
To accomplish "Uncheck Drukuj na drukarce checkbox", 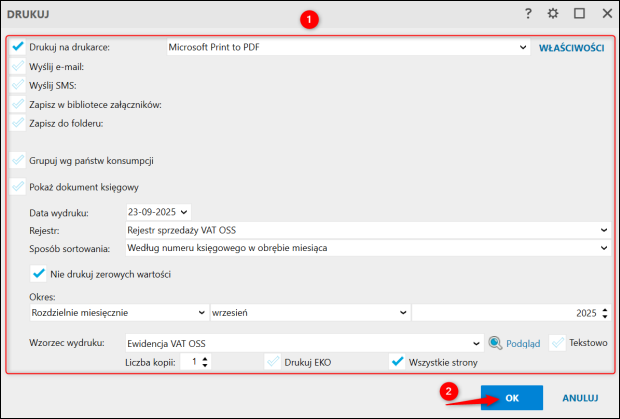I will tap(17, 47).
